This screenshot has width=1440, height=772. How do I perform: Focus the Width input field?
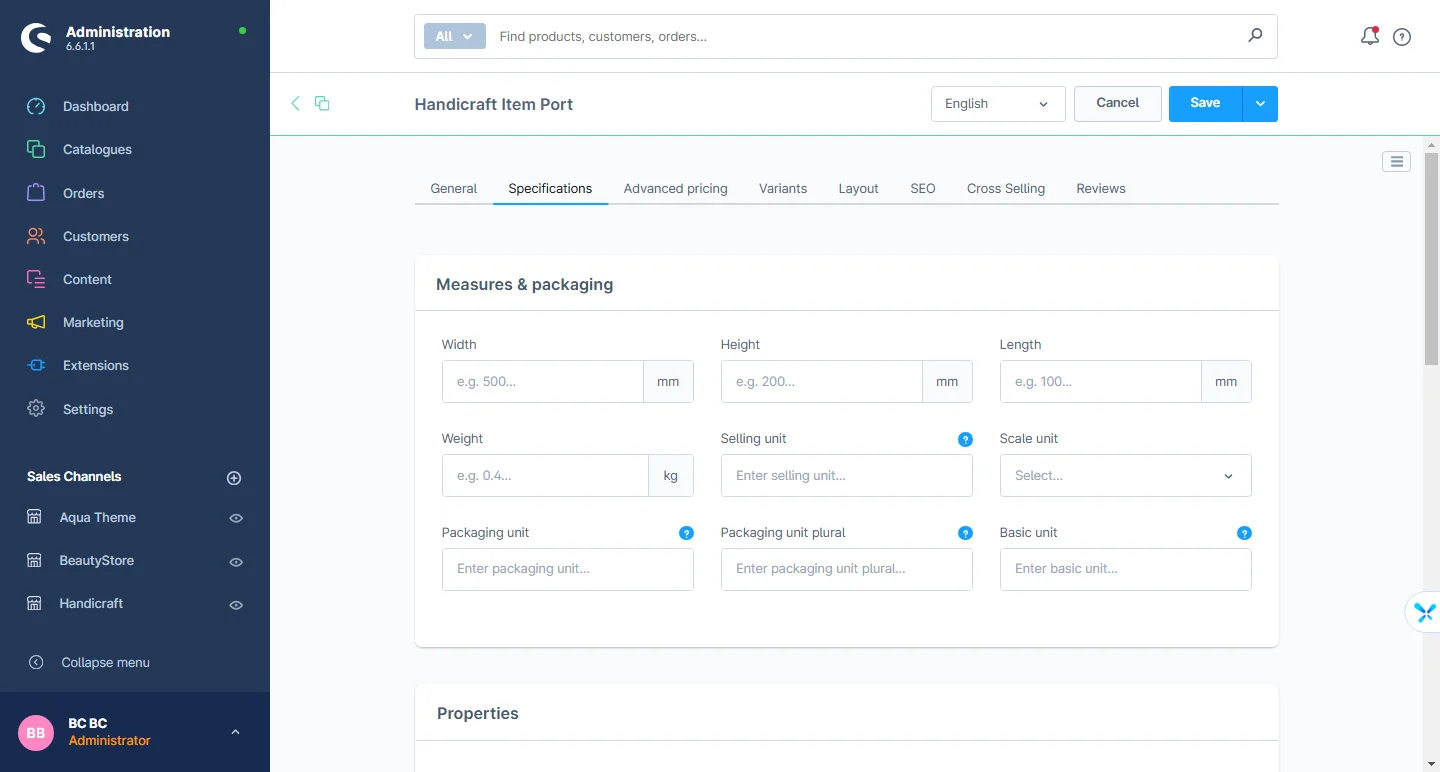(x=543, y=382)
